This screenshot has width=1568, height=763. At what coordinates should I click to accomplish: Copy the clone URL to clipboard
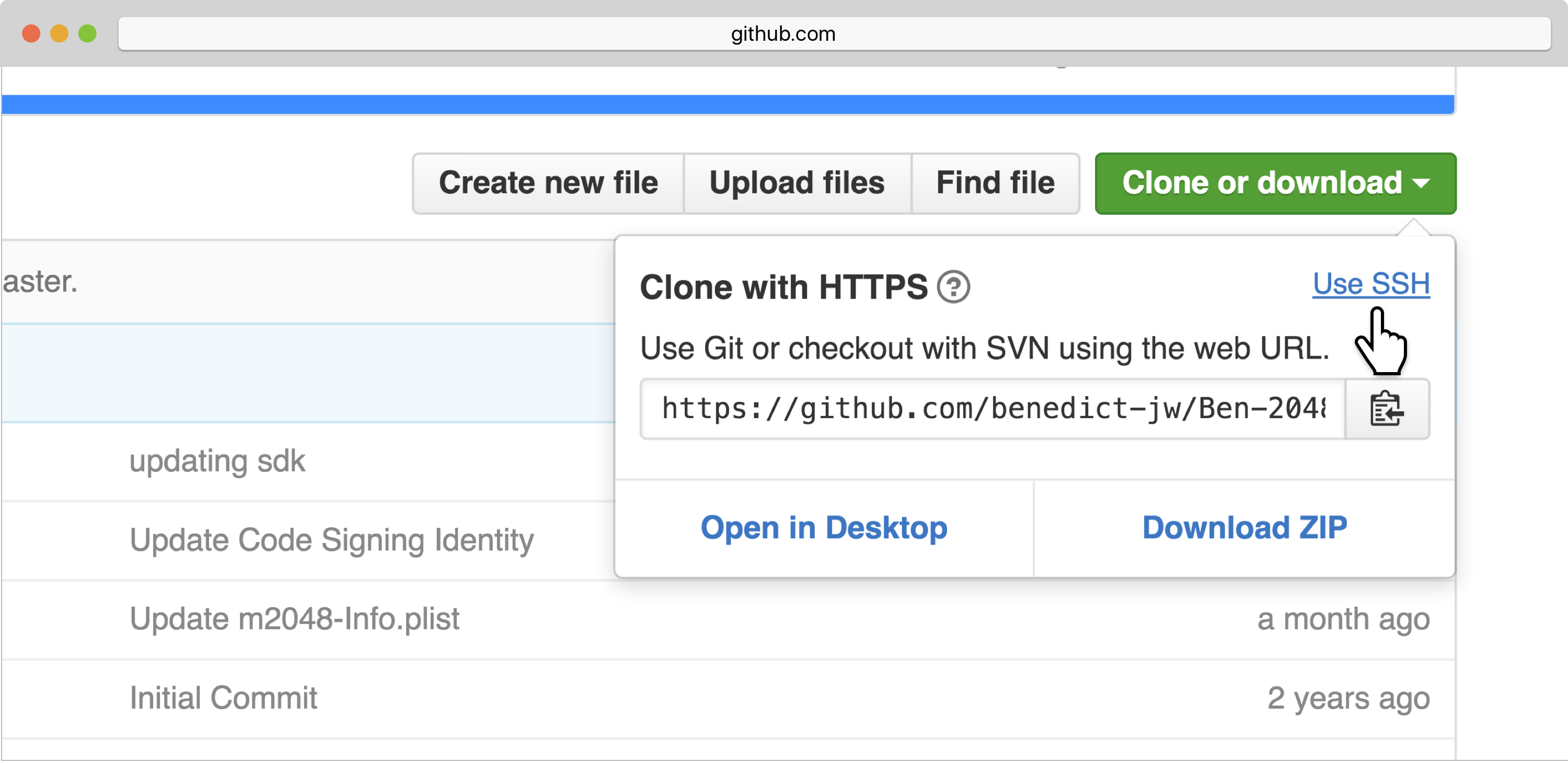pos(1387,409)
